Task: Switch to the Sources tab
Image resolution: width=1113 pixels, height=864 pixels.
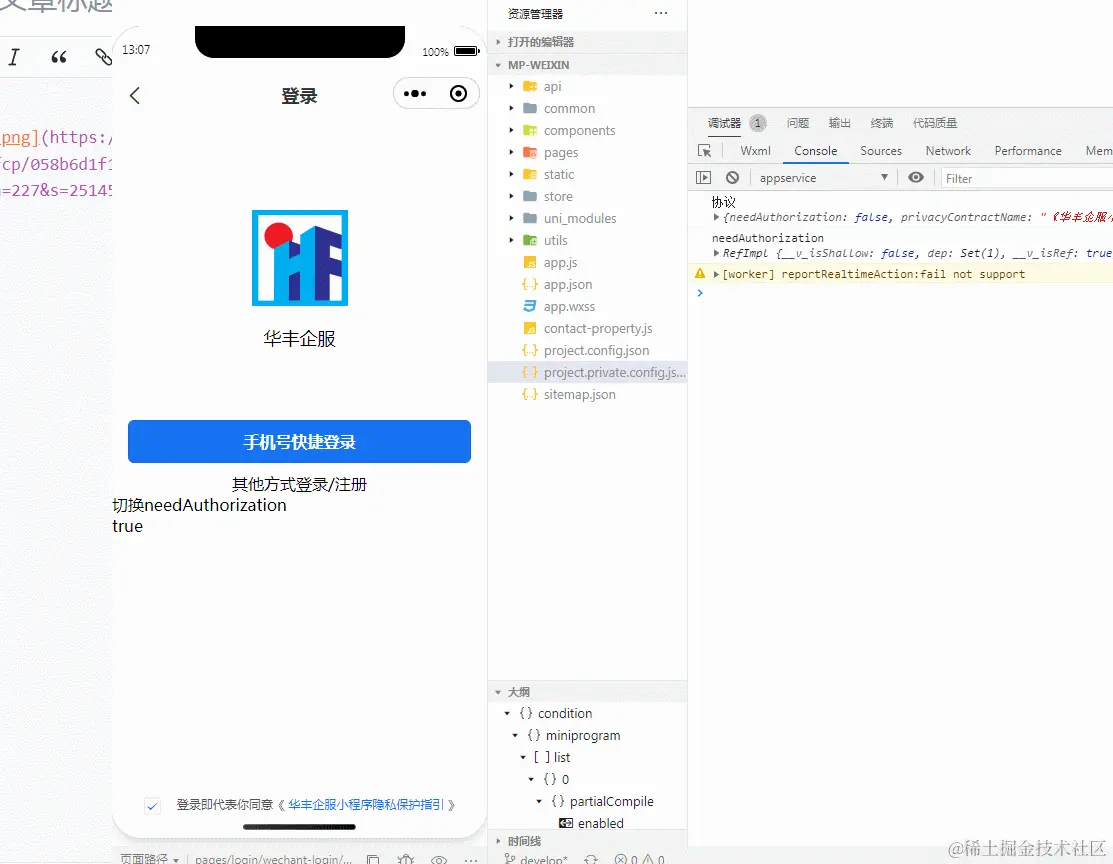Action: pyautogui.click(x=881, y=150)
